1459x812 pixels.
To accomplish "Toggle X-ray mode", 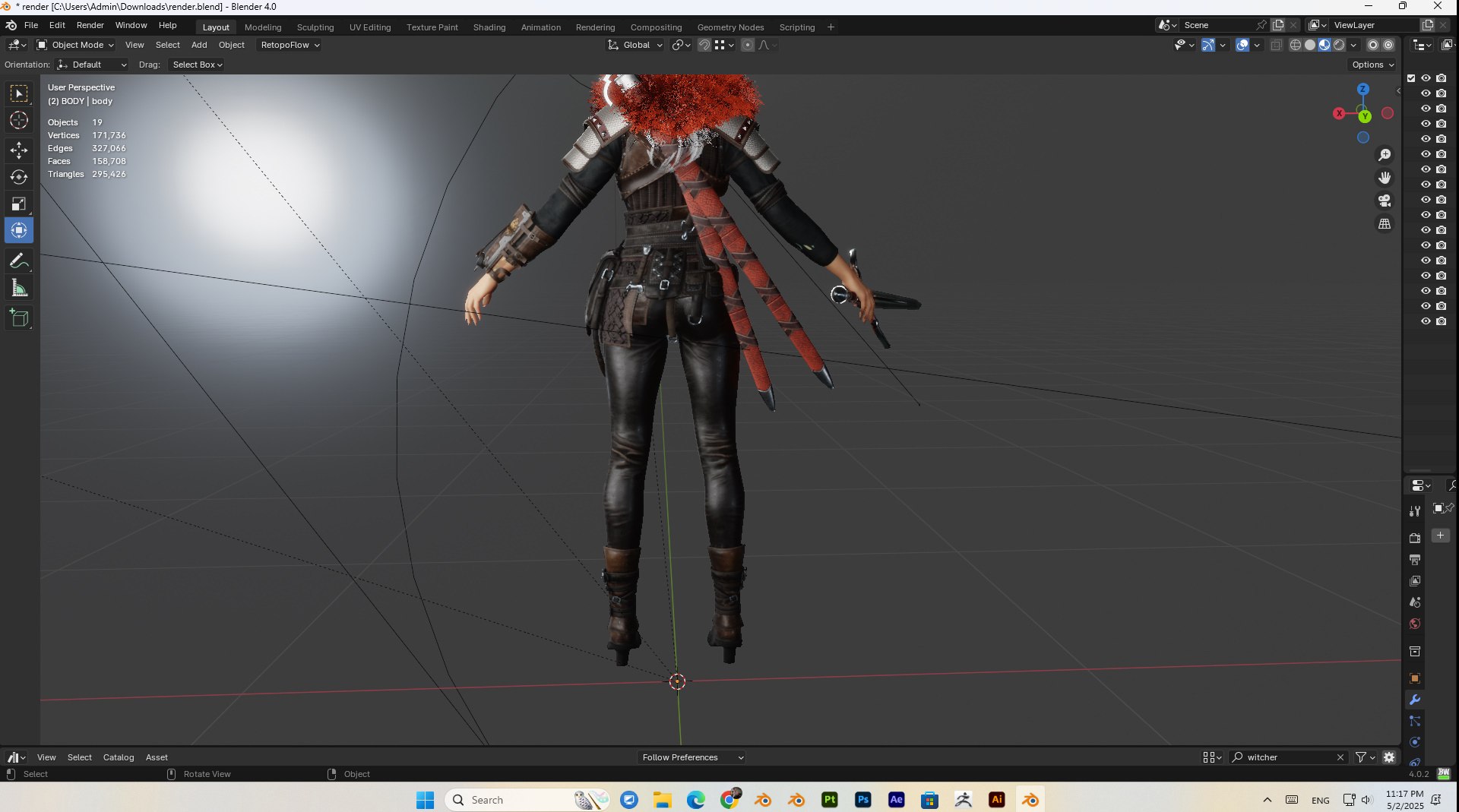I will tap(1276, 45).
